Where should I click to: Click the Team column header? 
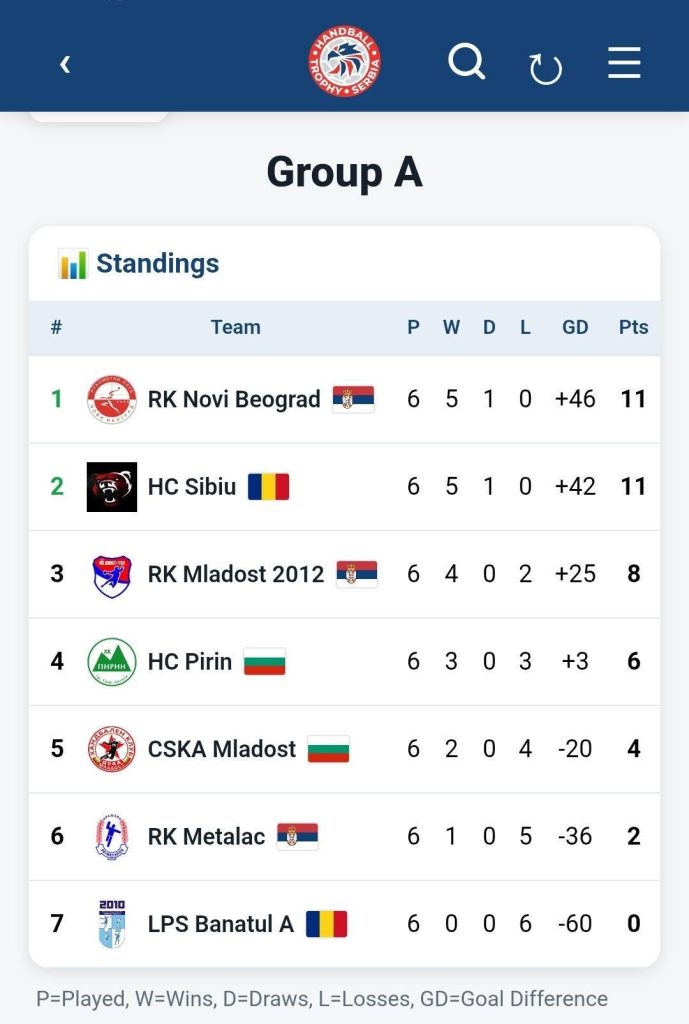coord(235,327)
